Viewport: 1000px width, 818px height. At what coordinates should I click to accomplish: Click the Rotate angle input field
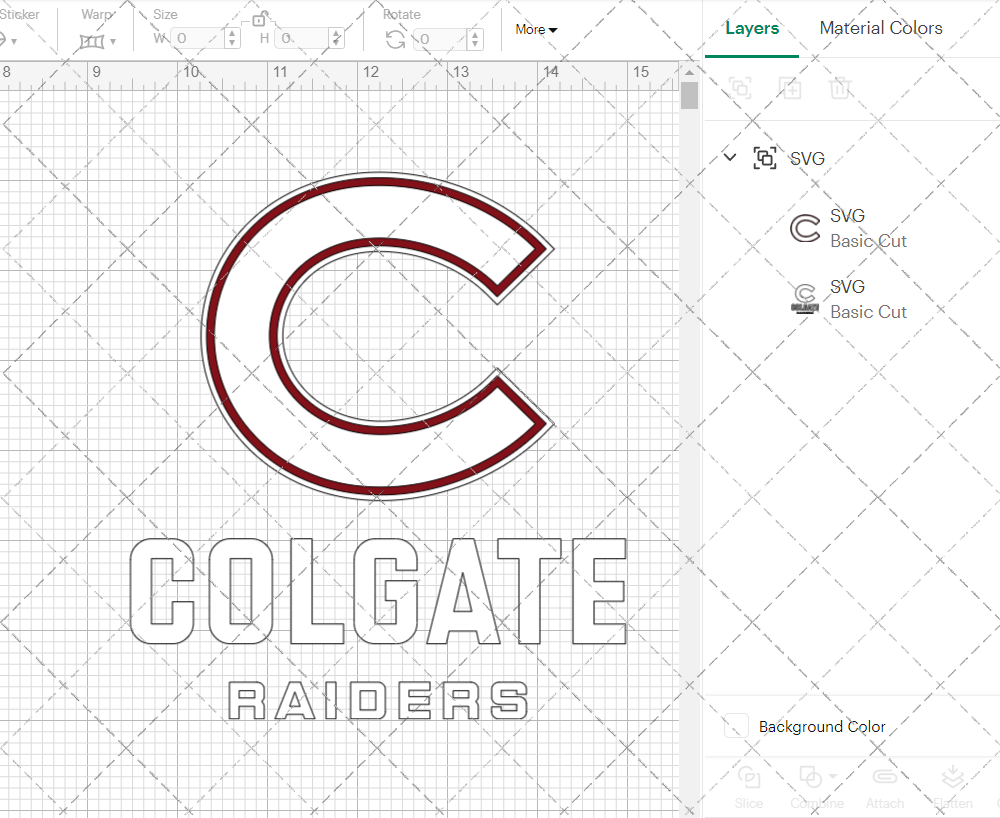click(441, 39)
